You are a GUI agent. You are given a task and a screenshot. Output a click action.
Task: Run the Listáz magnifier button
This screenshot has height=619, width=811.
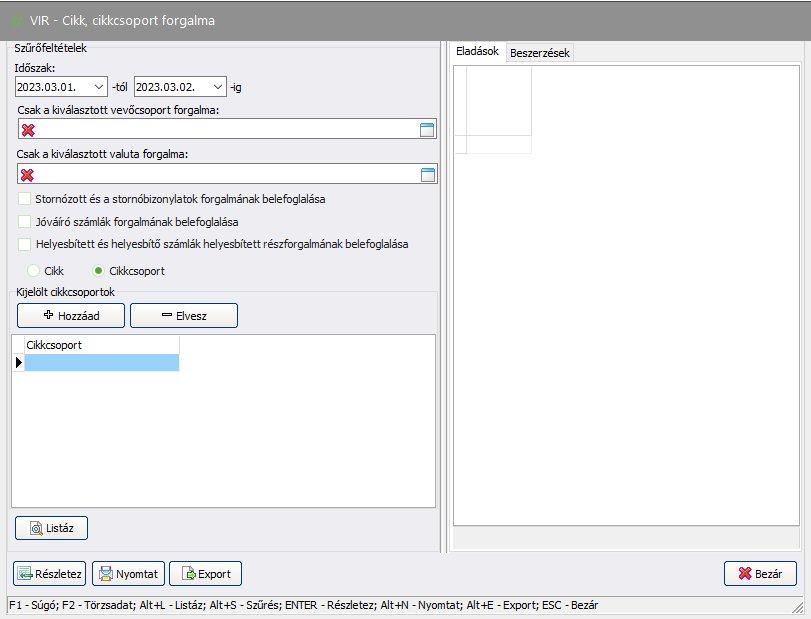52,527
